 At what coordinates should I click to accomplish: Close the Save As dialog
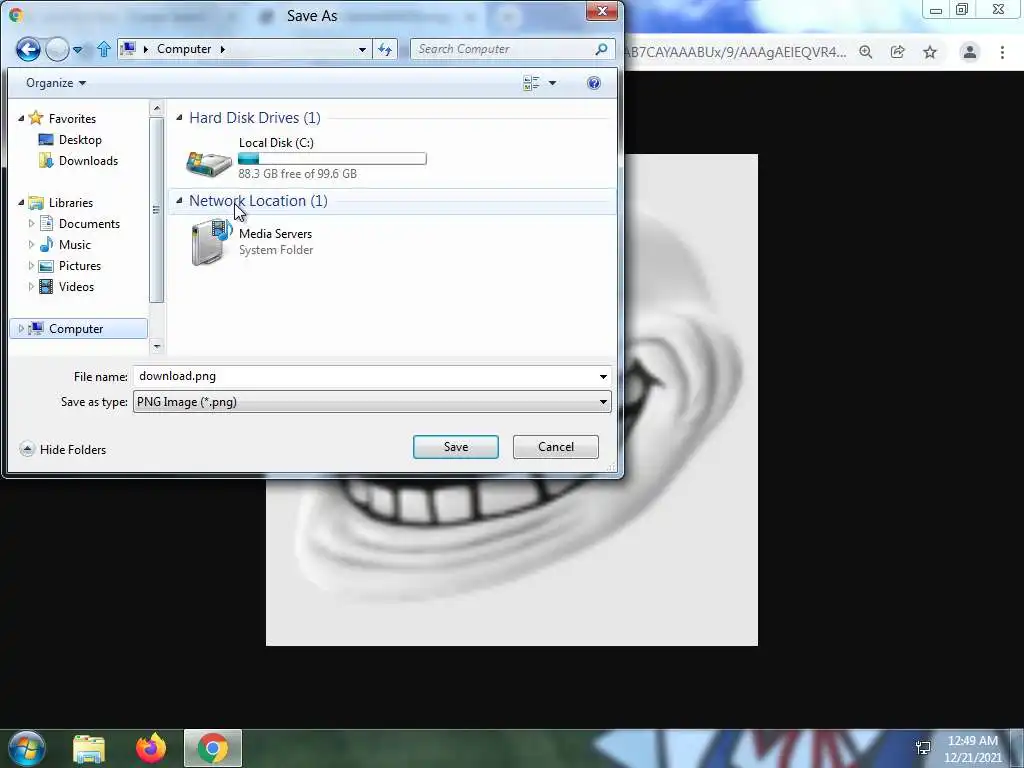click(x=602, y=11)
